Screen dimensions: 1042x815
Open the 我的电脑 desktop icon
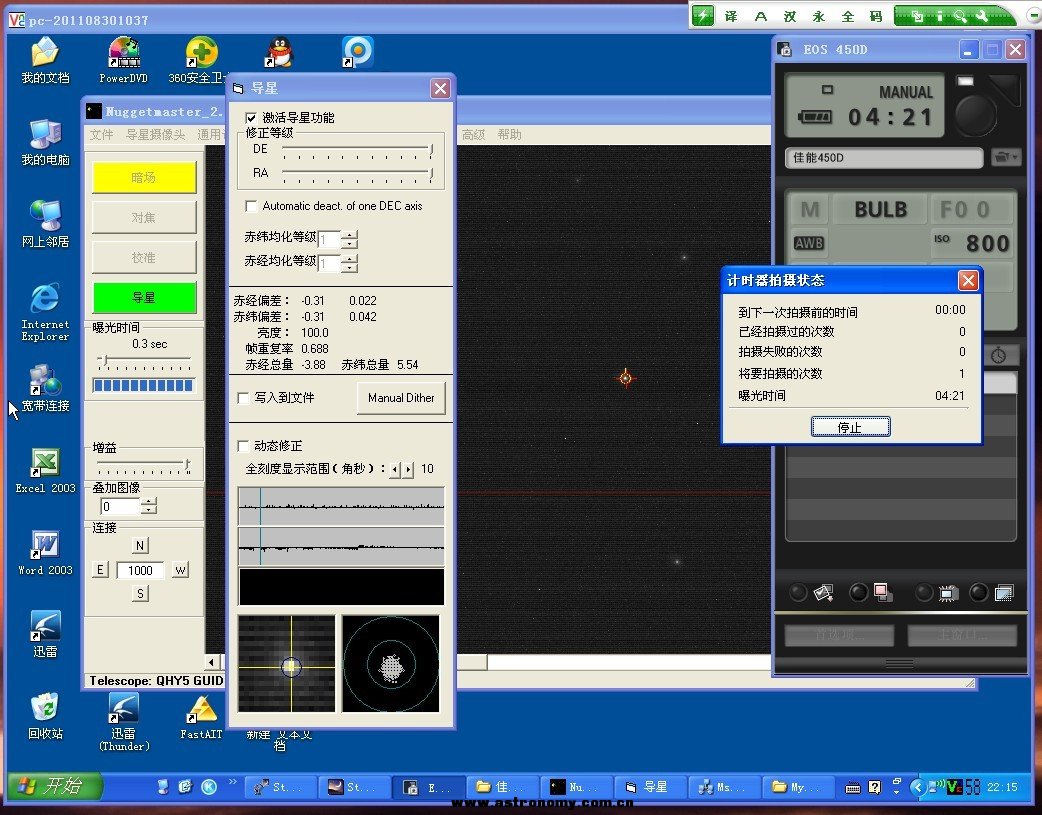pos(45,142)
